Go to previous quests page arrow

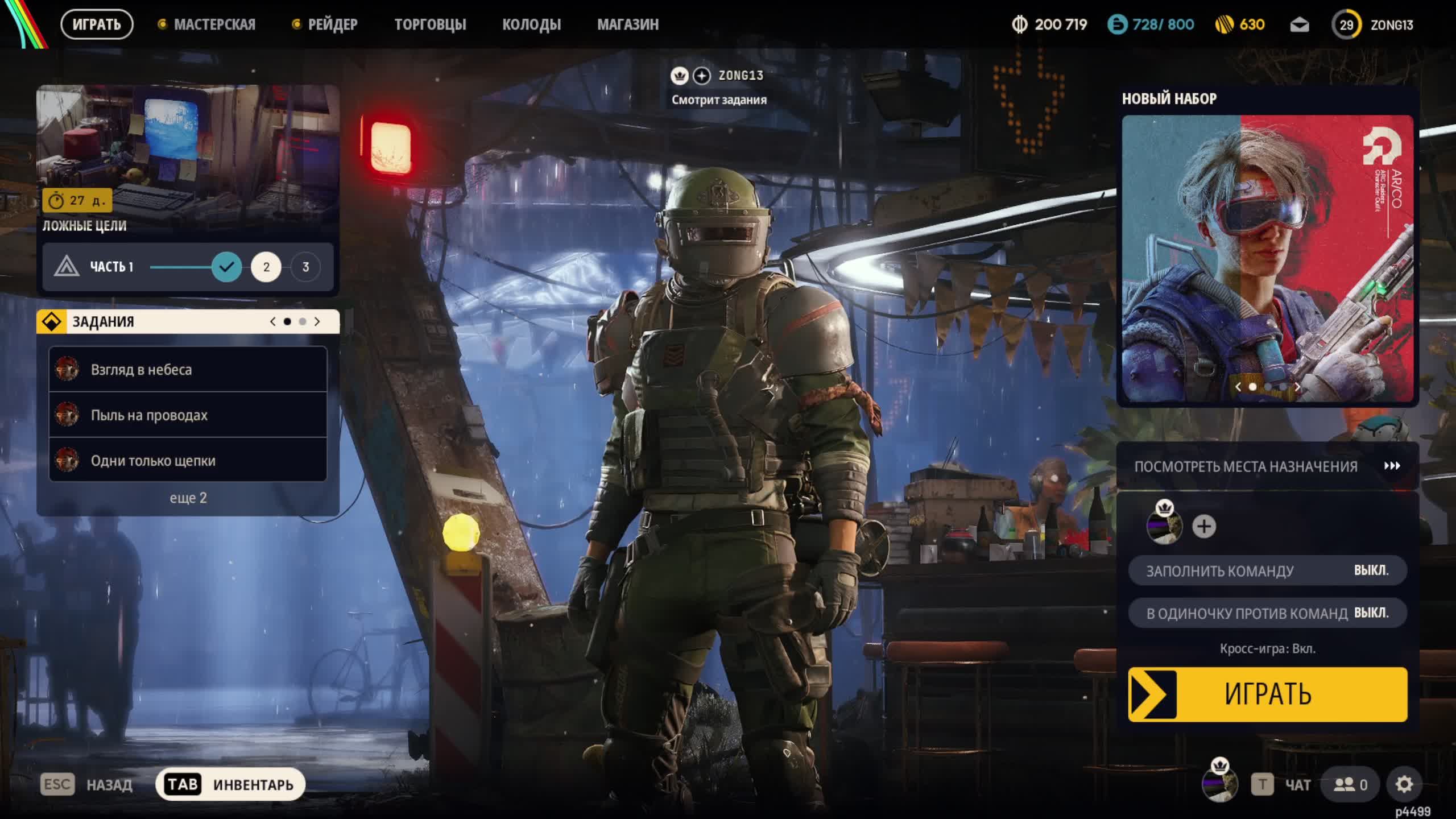(273, 322)
